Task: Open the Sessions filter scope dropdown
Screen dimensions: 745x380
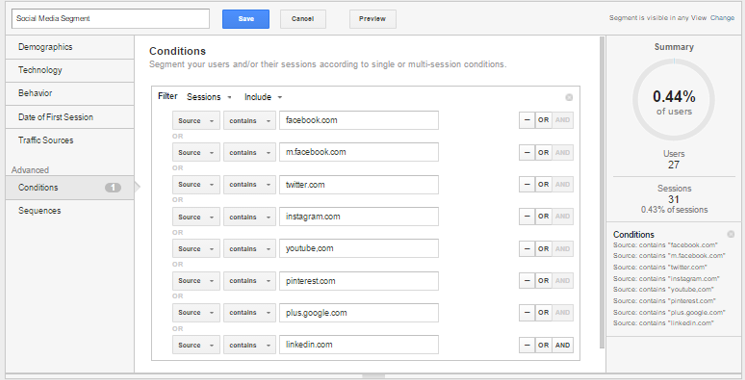Action: (x=209, y=97)
